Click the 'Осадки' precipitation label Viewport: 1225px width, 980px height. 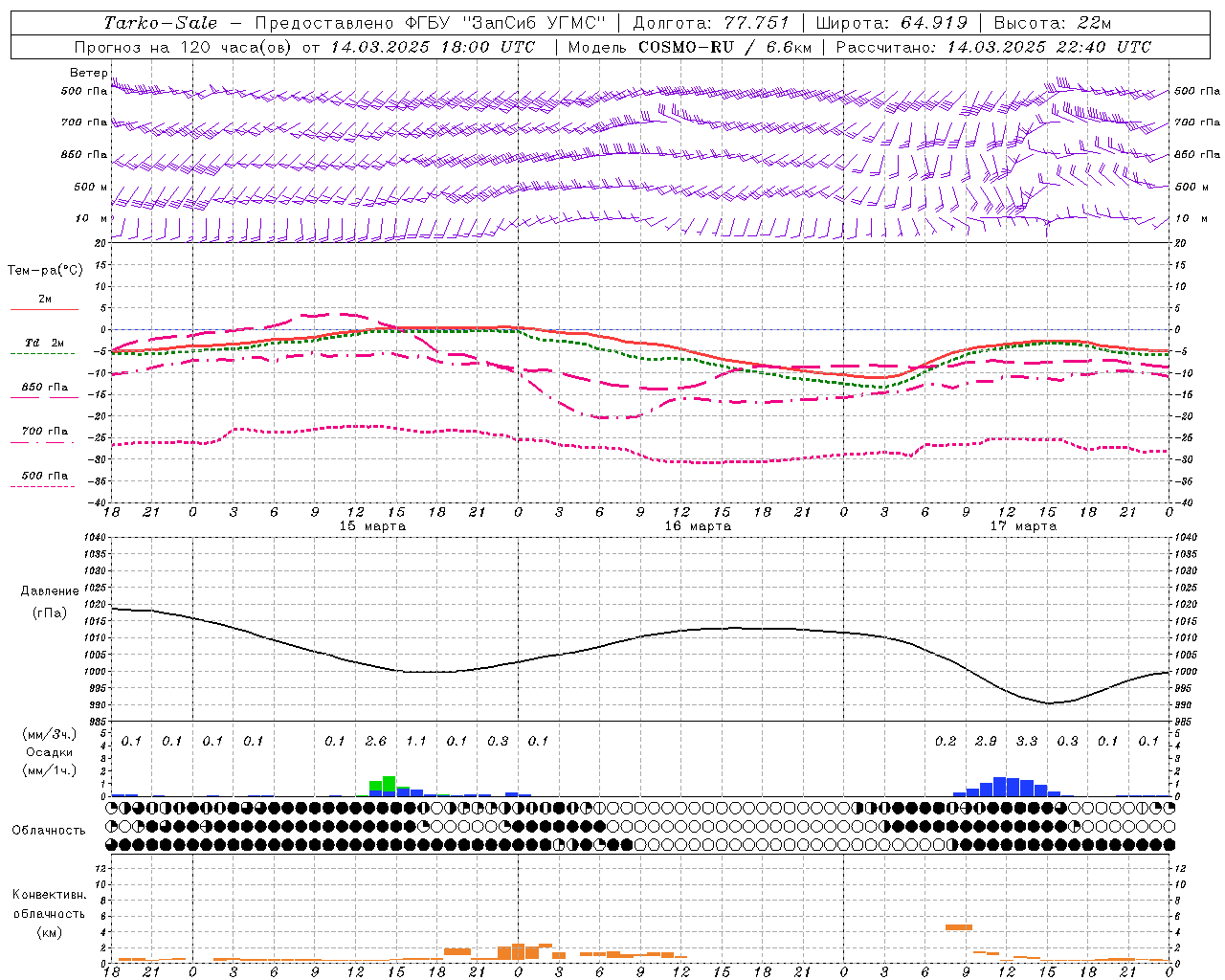50,752
